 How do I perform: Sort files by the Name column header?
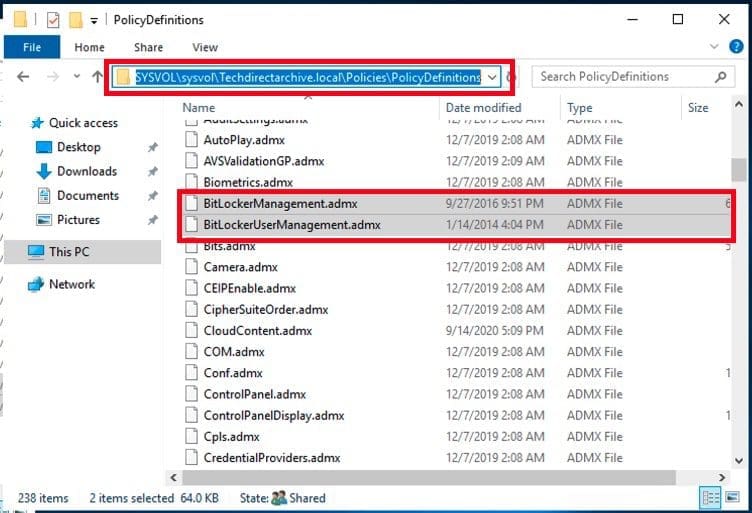tap(199, 107)
